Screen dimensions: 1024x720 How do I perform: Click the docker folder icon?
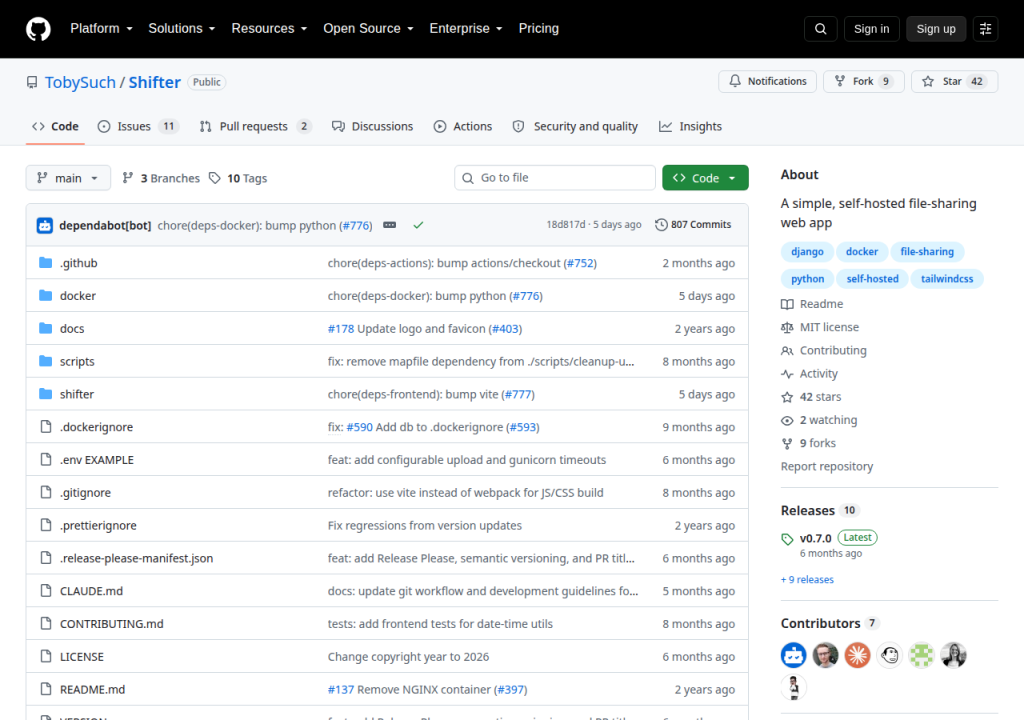coord(46,295)
